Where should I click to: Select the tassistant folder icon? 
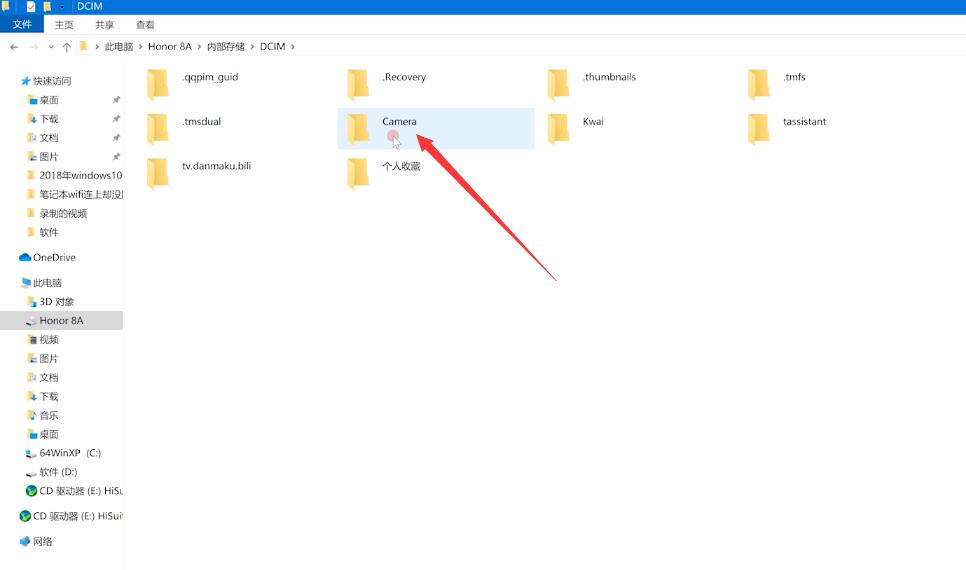coord(758,128)
